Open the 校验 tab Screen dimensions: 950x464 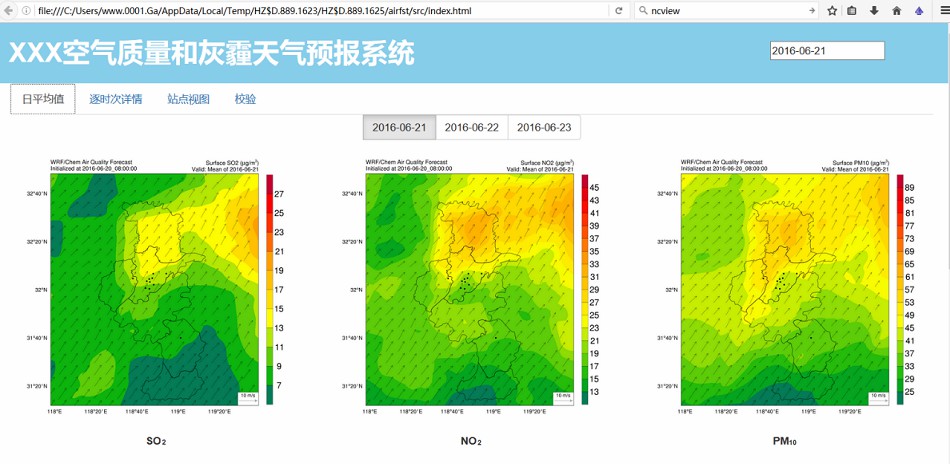point(245,99)
